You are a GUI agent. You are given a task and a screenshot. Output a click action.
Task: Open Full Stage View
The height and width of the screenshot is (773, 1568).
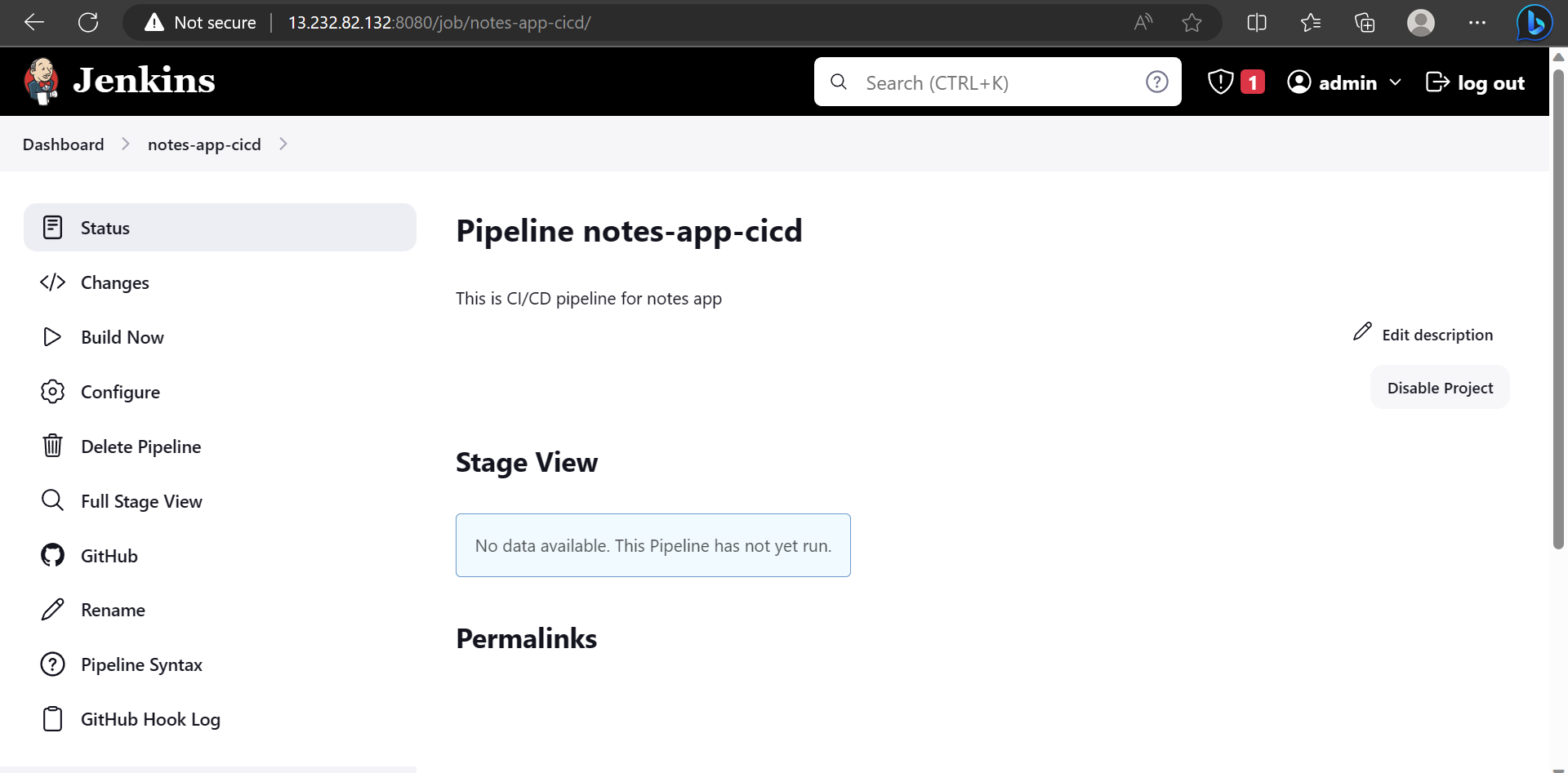(141, 501)
